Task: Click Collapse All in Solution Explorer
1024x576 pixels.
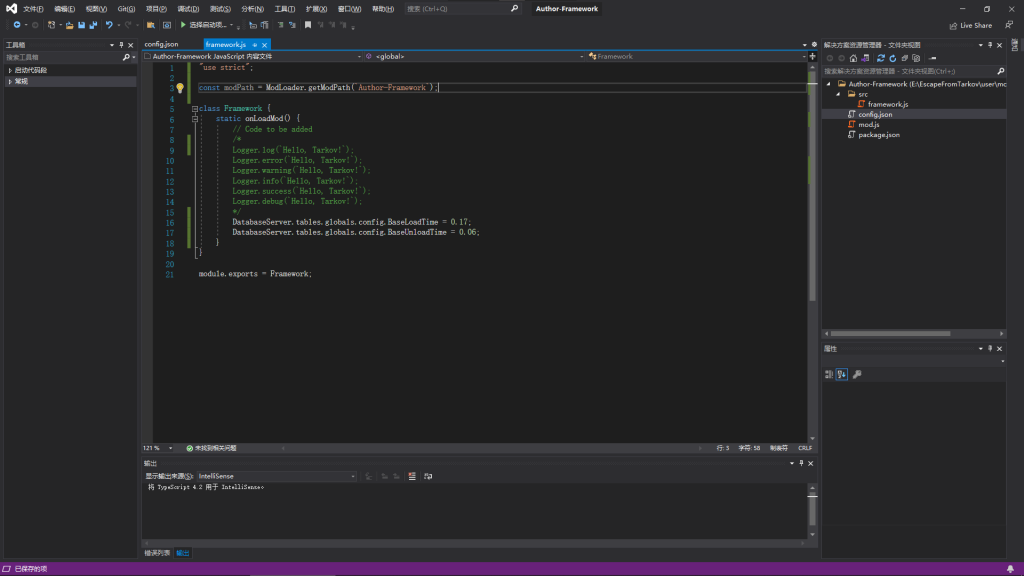Action: tap(904, 58)
